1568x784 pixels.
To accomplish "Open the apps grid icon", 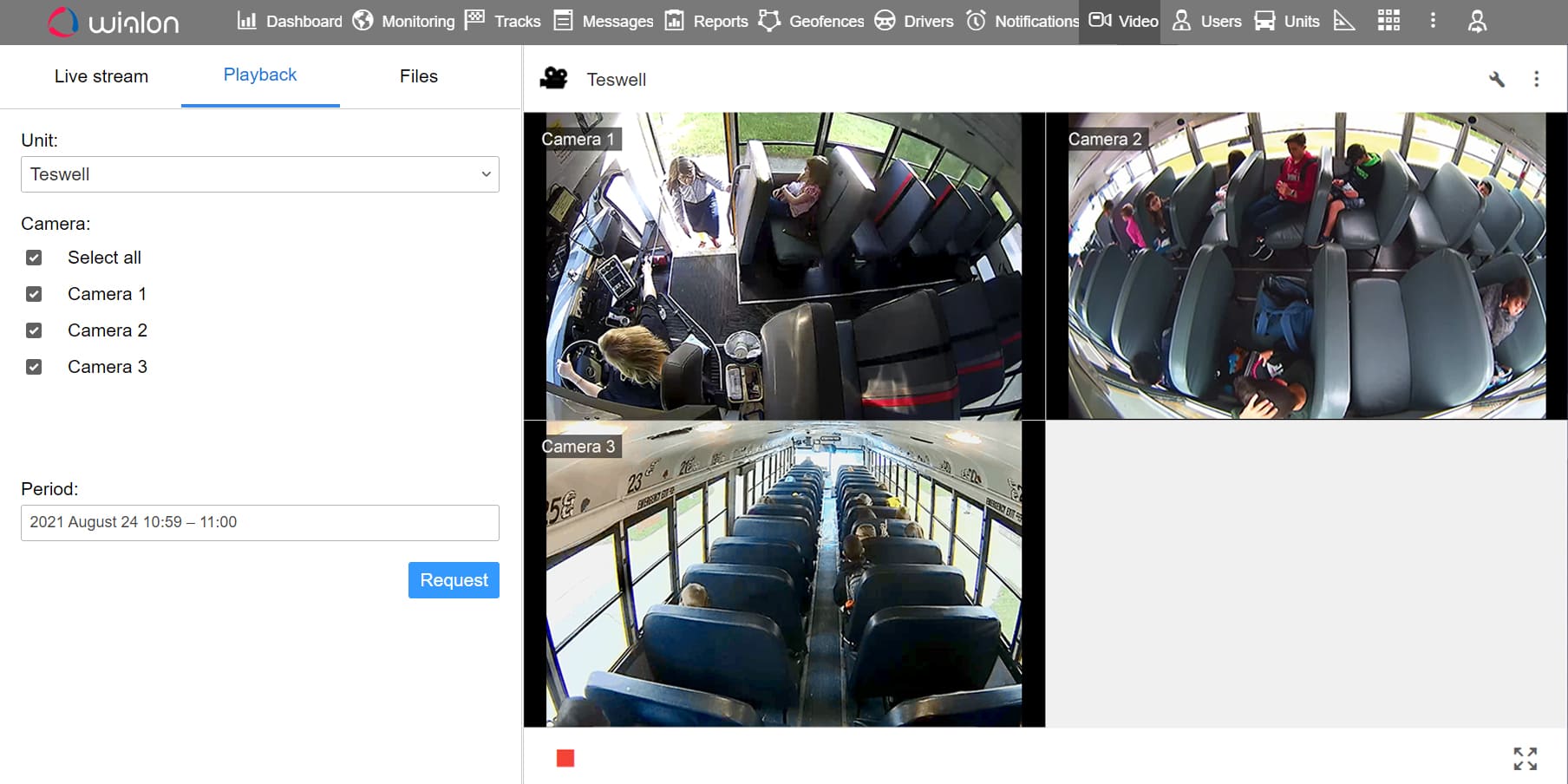I will (x=1388, y=21).
